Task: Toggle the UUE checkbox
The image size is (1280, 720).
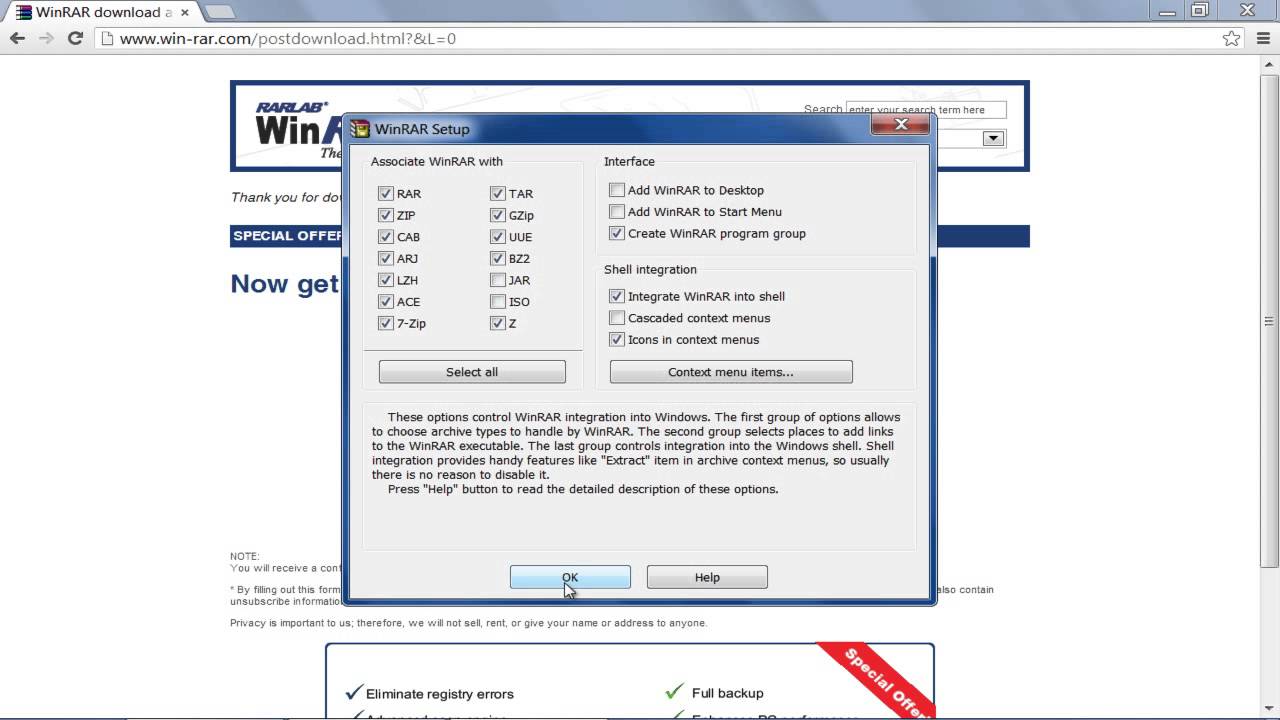Action: [498, 237]
